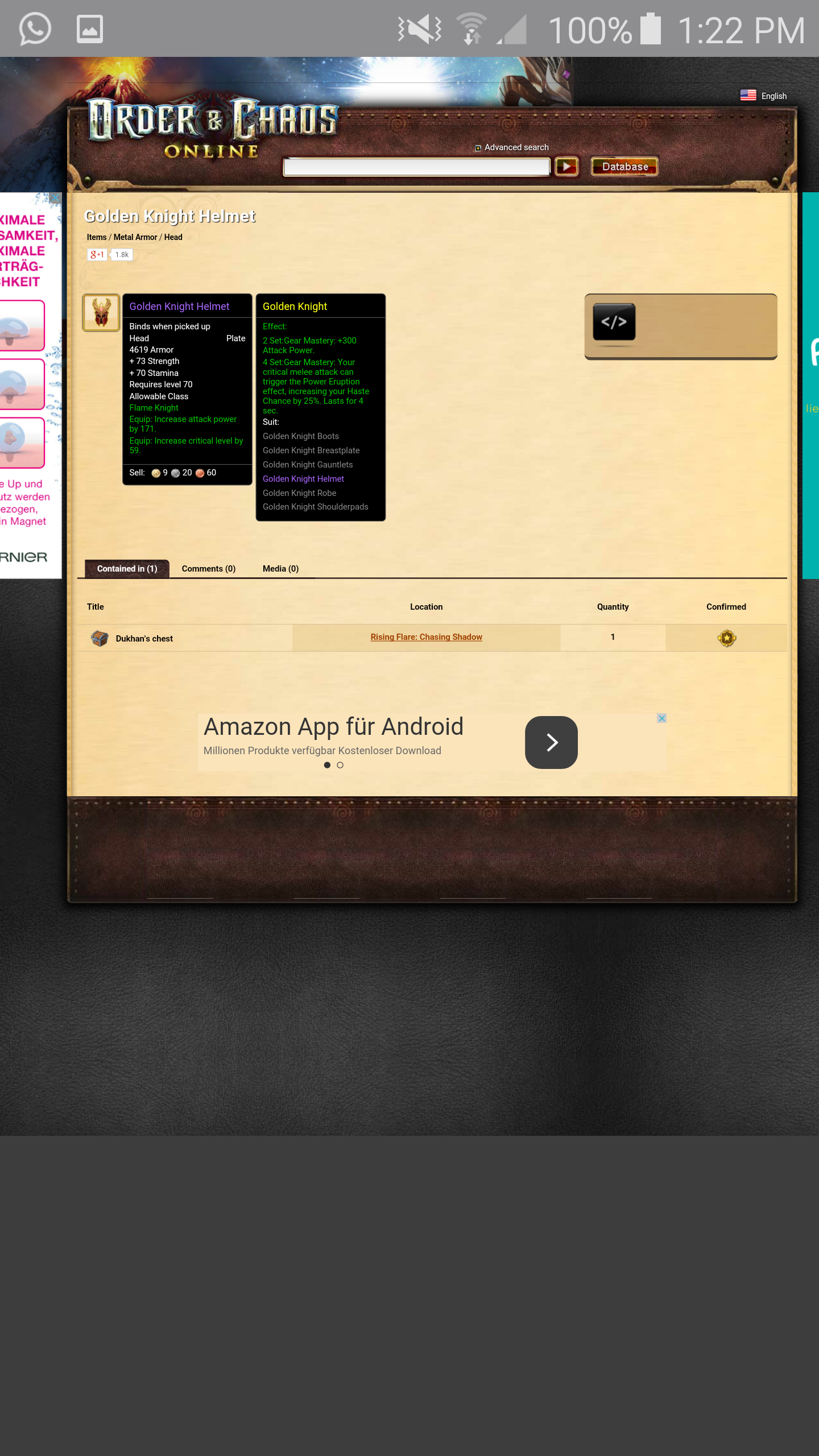Switch to the Comments (0) tab

click(x=208, y=569)
